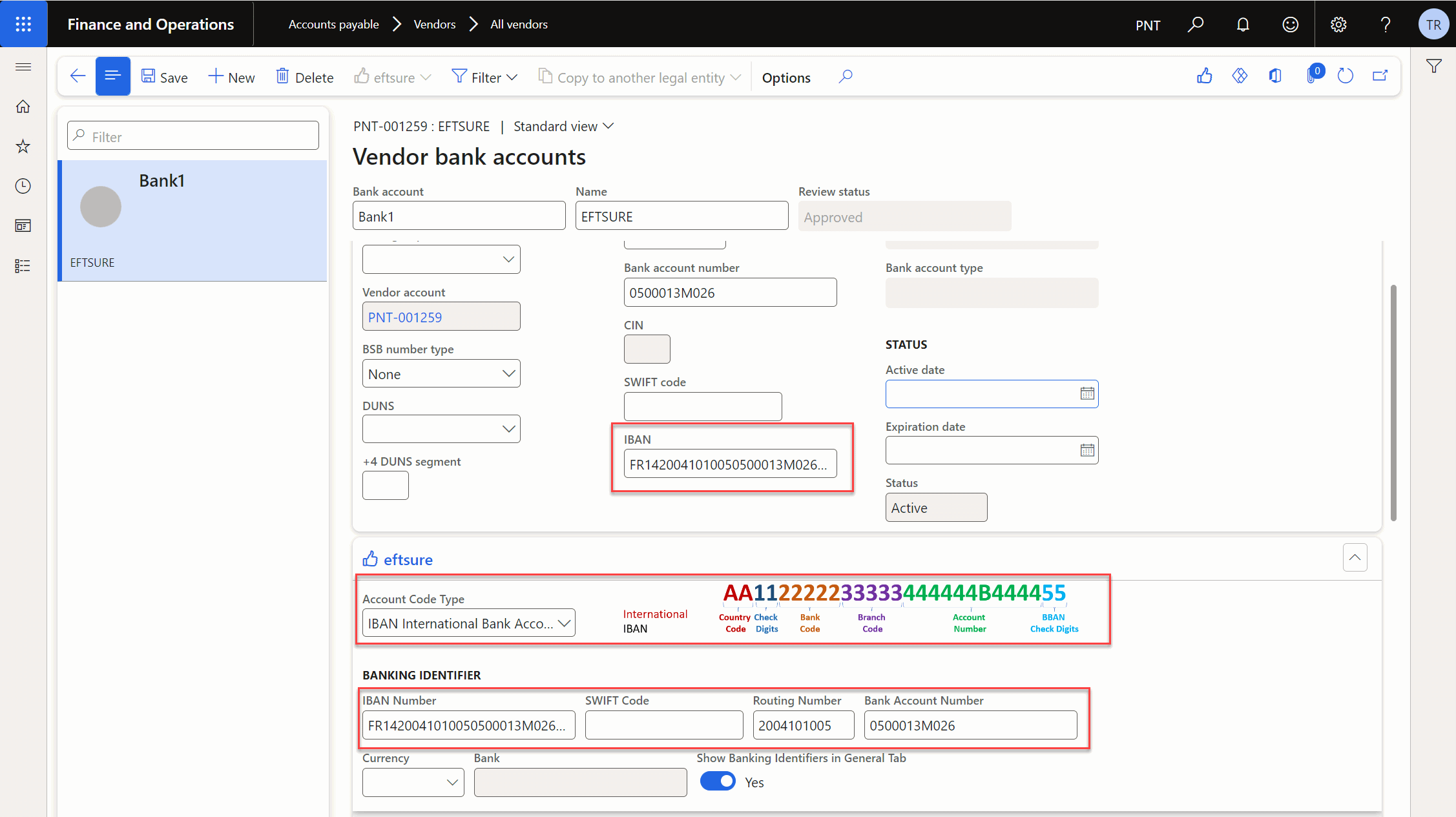Click the Delete button
The height and width of the screenshot is (817, 1456).
(305, 78)
